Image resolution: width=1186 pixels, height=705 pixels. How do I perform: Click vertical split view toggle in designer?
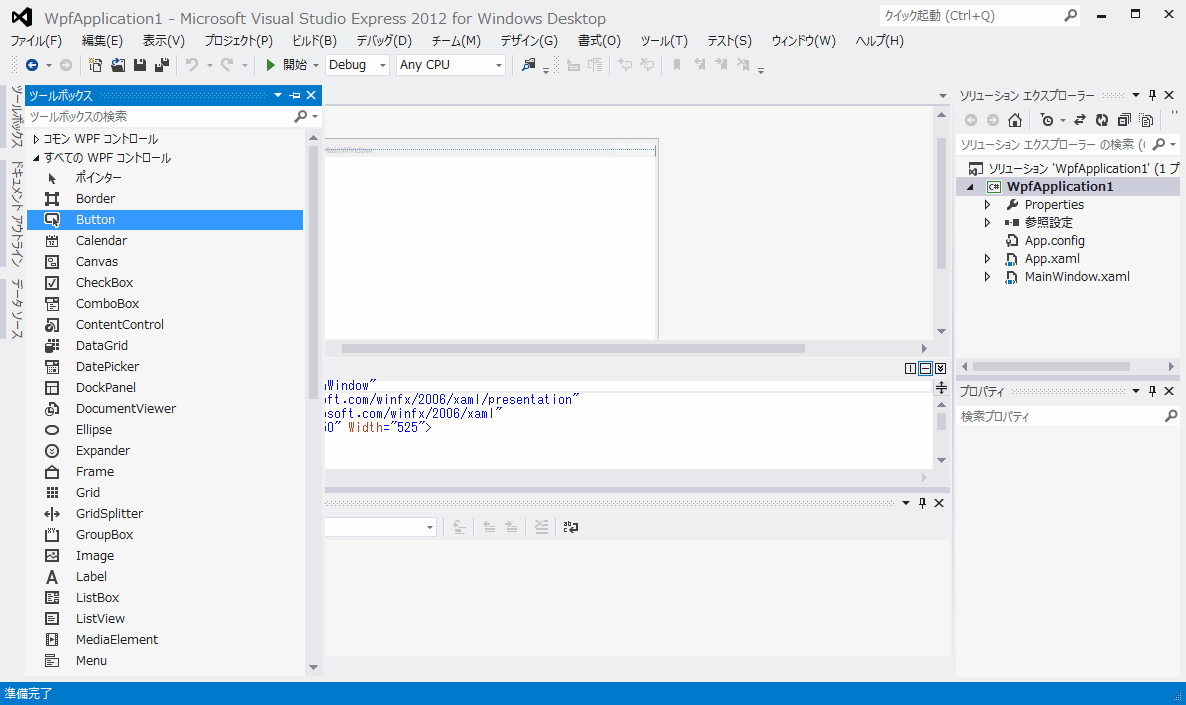pyautogui.click(x=910, y=368)
